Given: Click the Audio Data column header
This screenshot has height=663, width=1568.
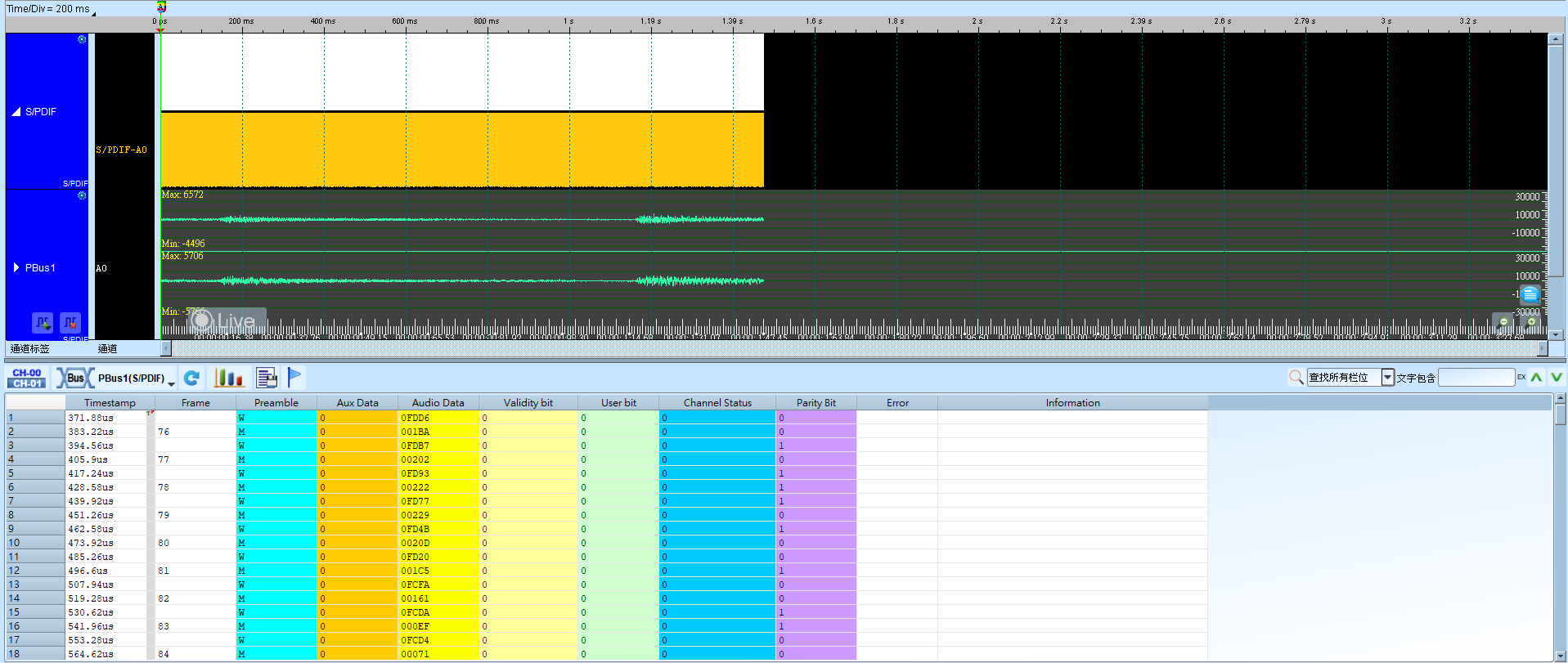Looking at the screenshot, I should [438, 402].
